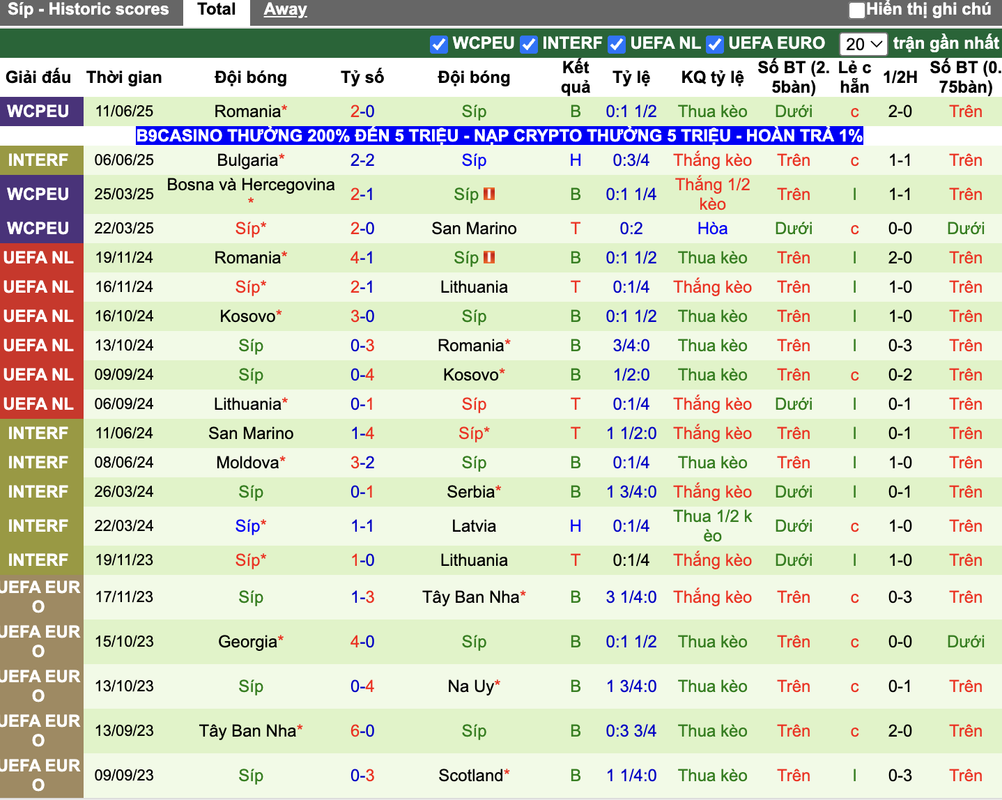Click the KQ tỷ lệ column header

712,77
